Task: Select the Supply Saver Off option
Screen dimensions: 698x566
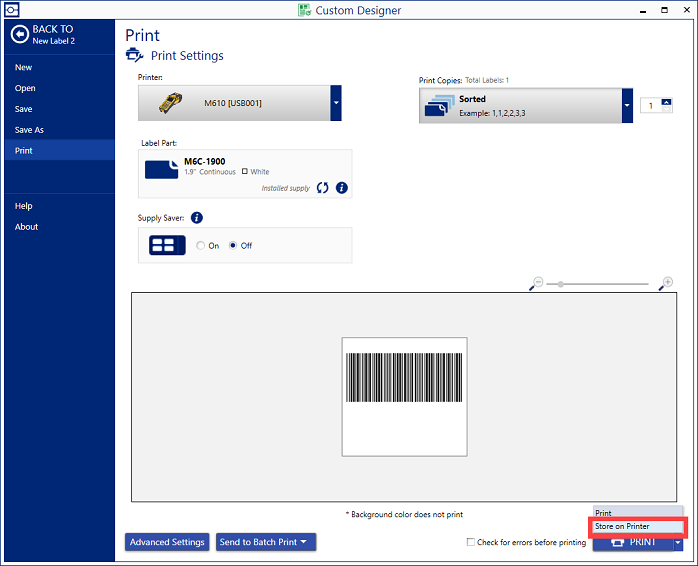Action: click(233, 246)
